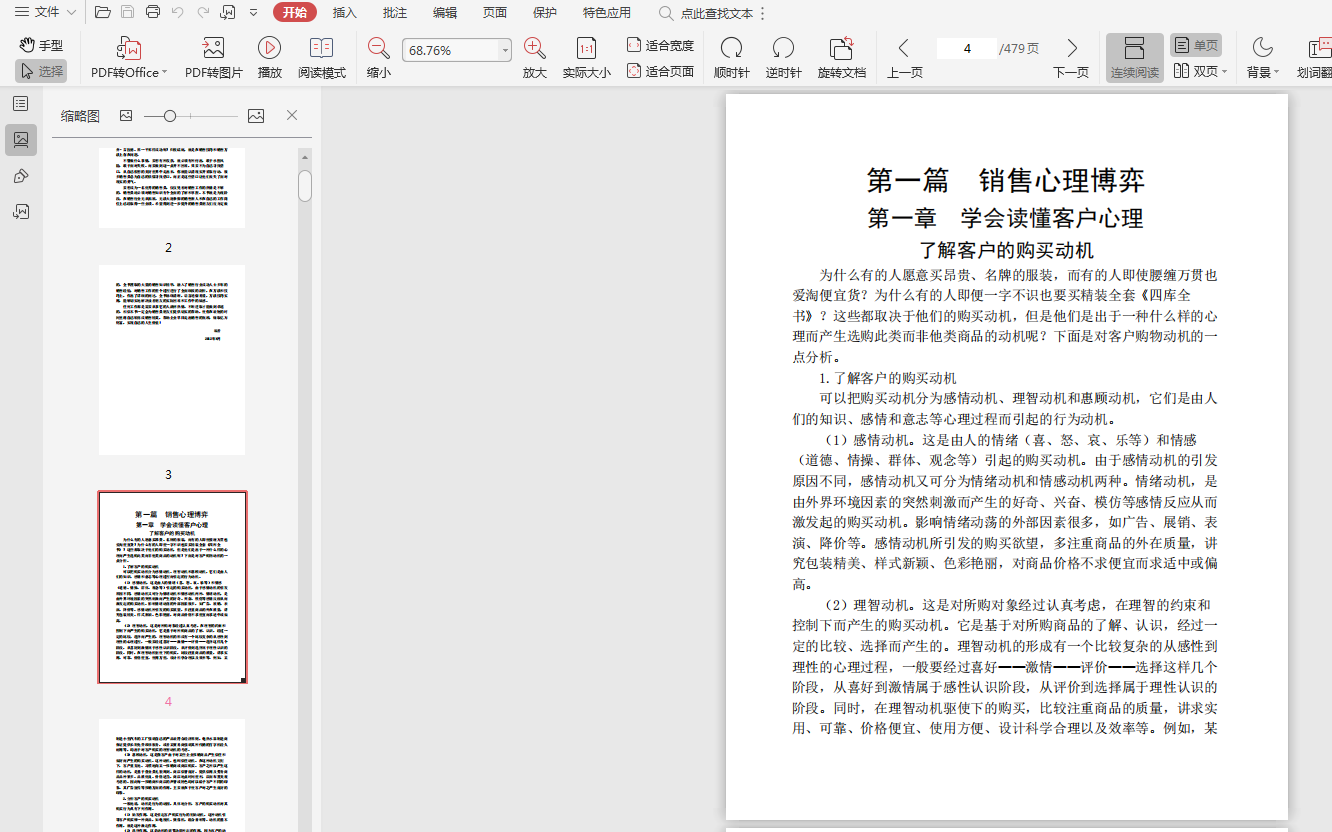This screenshot has width=1332, height=832.
Task: Enable 单页 single page view
Action: [1196, 45]
